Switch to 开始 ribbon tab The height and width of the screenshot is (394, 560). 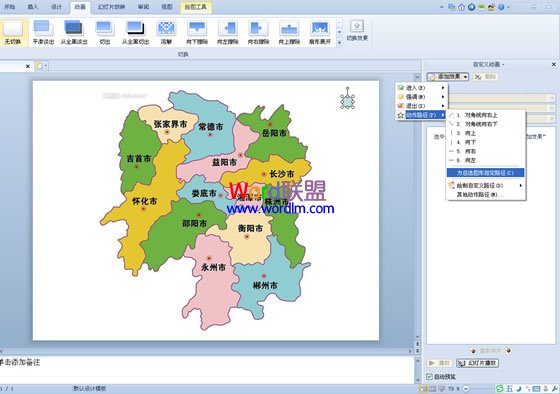point(10,7)
